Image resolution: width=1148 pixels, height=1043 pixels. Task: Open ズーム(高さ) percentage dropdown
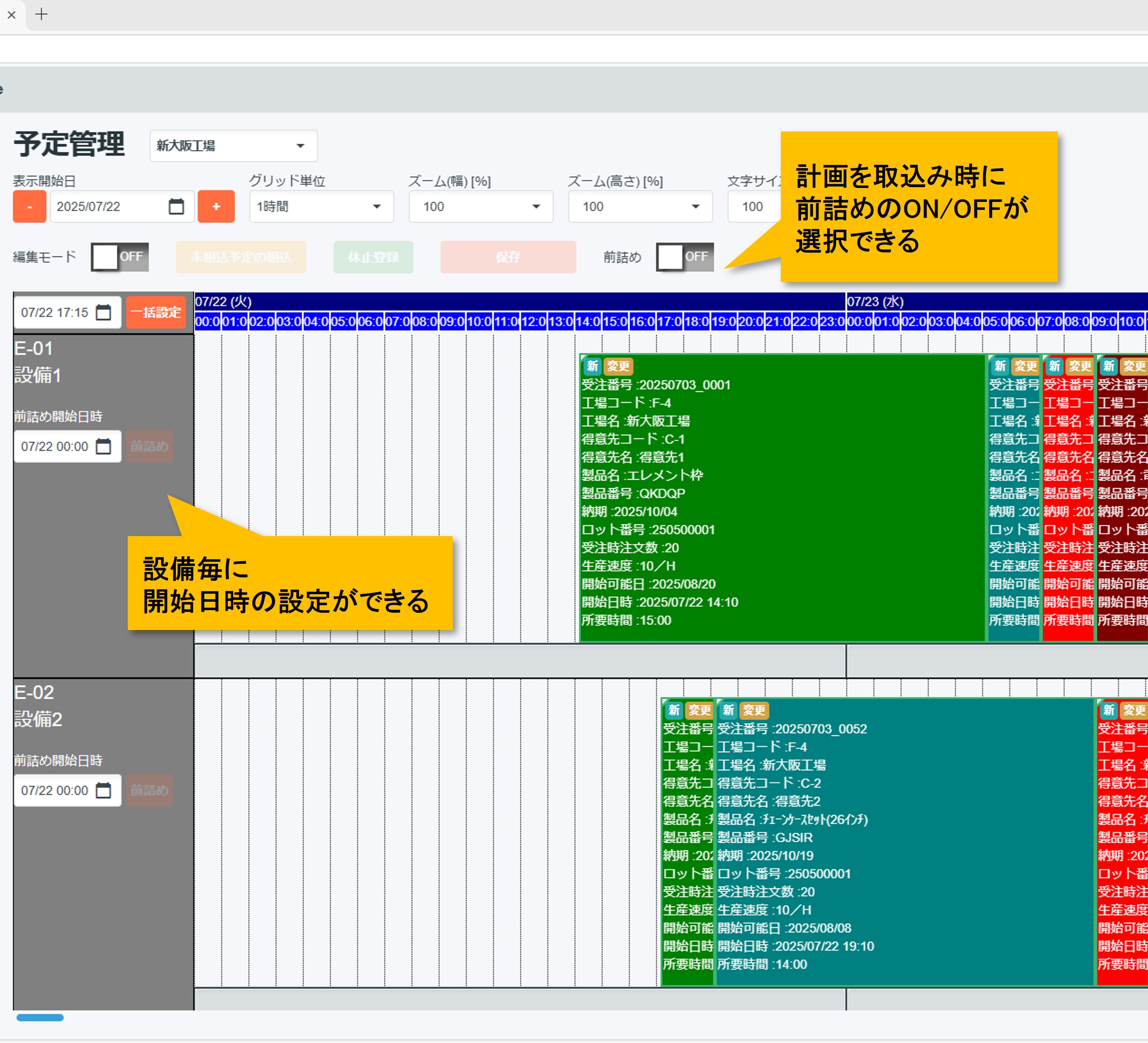coord(640,206)
